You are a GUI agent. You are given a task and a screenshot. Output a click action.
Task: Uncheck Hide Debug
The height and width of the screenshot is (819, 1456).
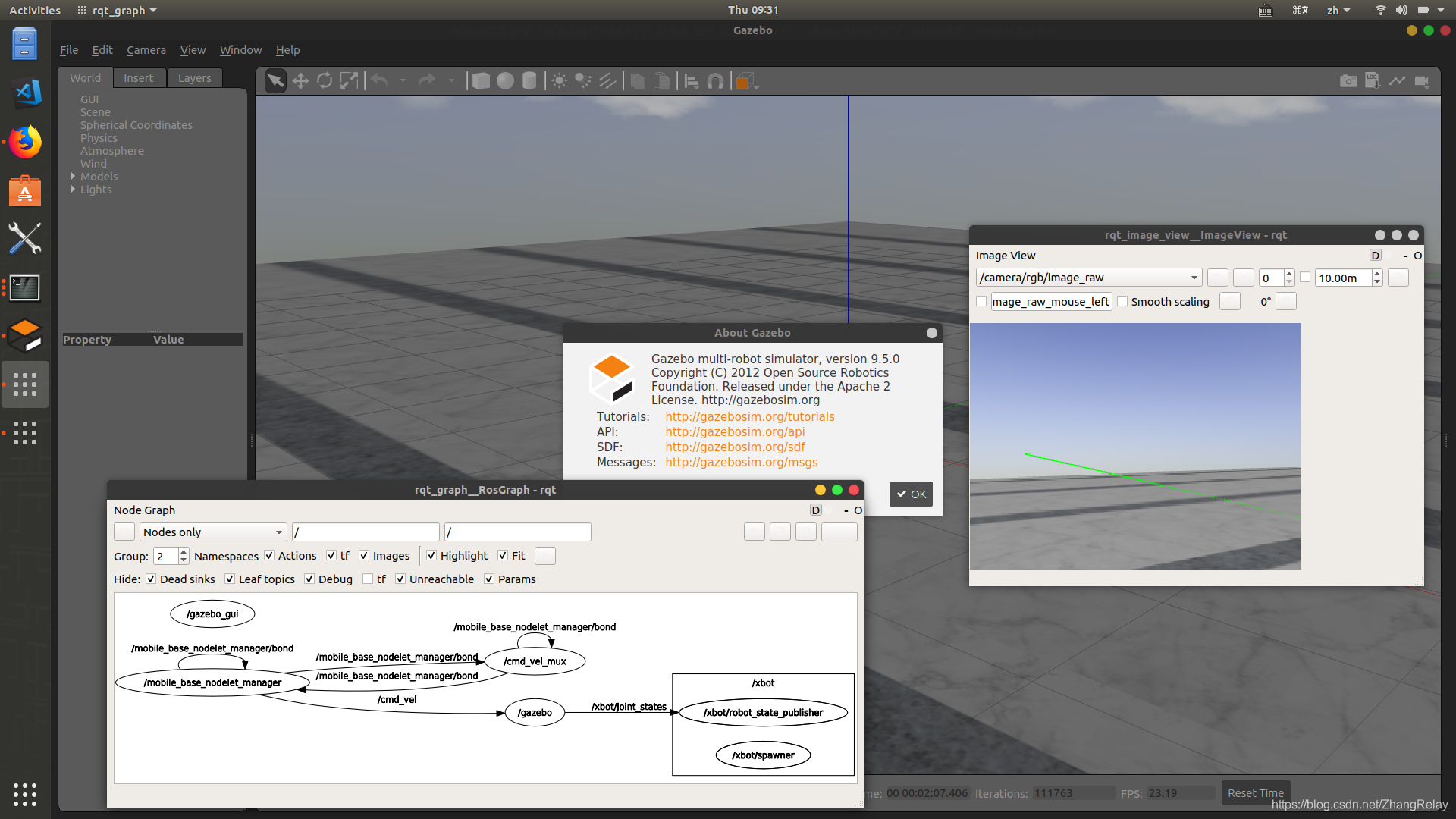tap(309, 579)
